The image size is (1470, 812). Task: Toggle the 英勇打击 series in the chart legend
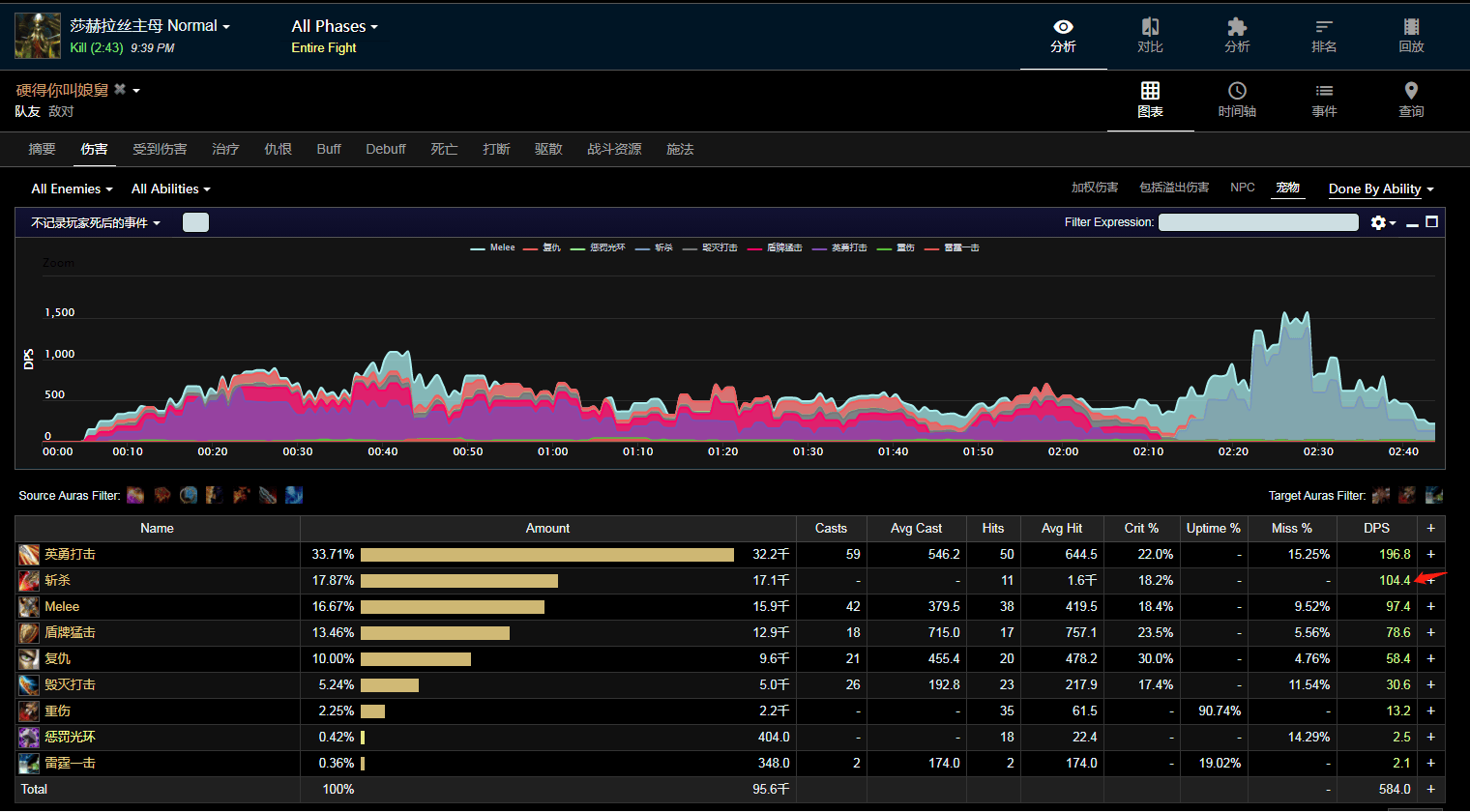pyautogui.click(x=839, y=248)
